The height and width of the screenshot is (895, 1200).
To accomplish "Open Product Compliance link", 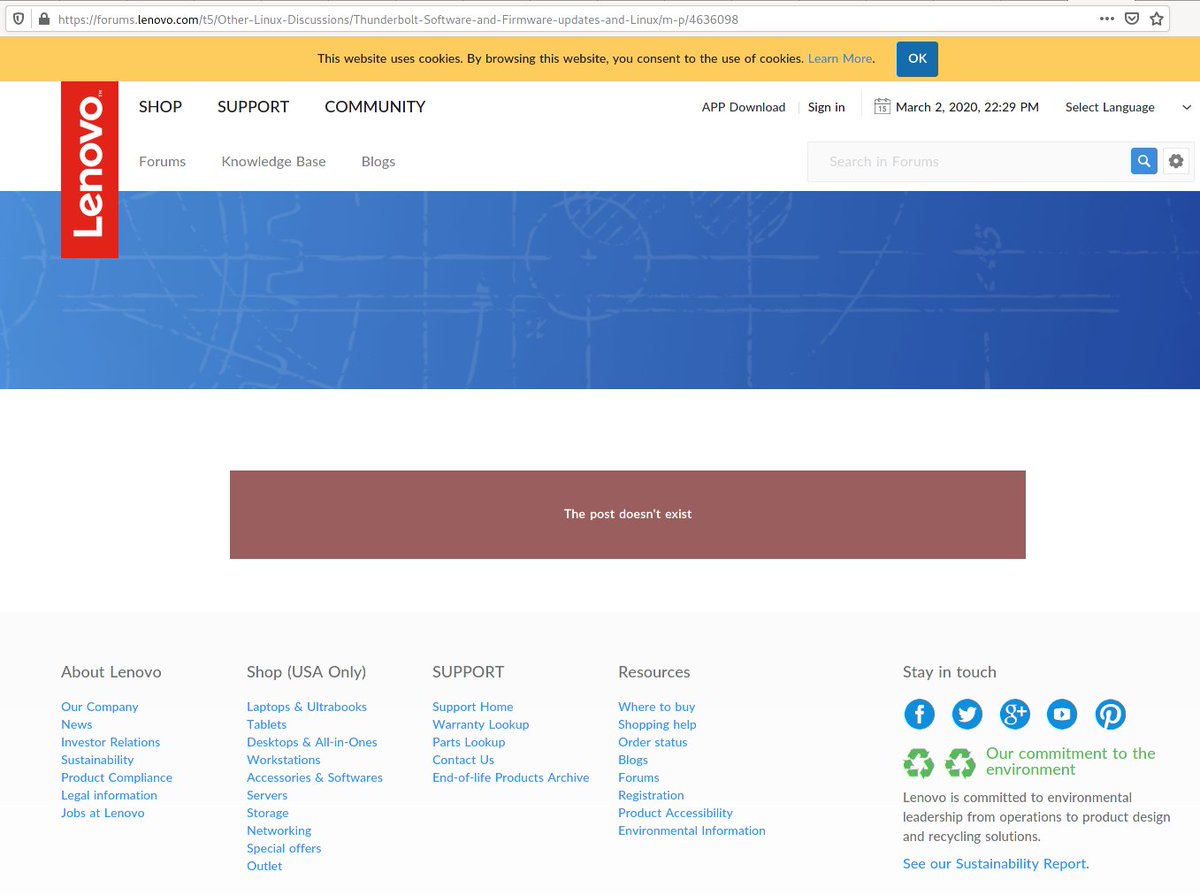I will pos(116,777).
